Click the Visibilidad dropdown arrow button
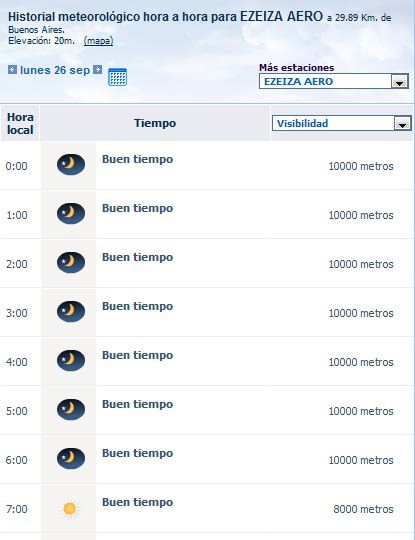 pos(402,124)
